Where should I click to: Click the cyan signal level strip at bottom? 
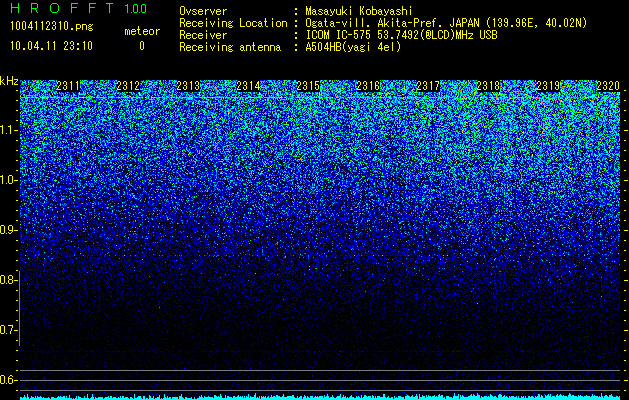pos(320,397)
